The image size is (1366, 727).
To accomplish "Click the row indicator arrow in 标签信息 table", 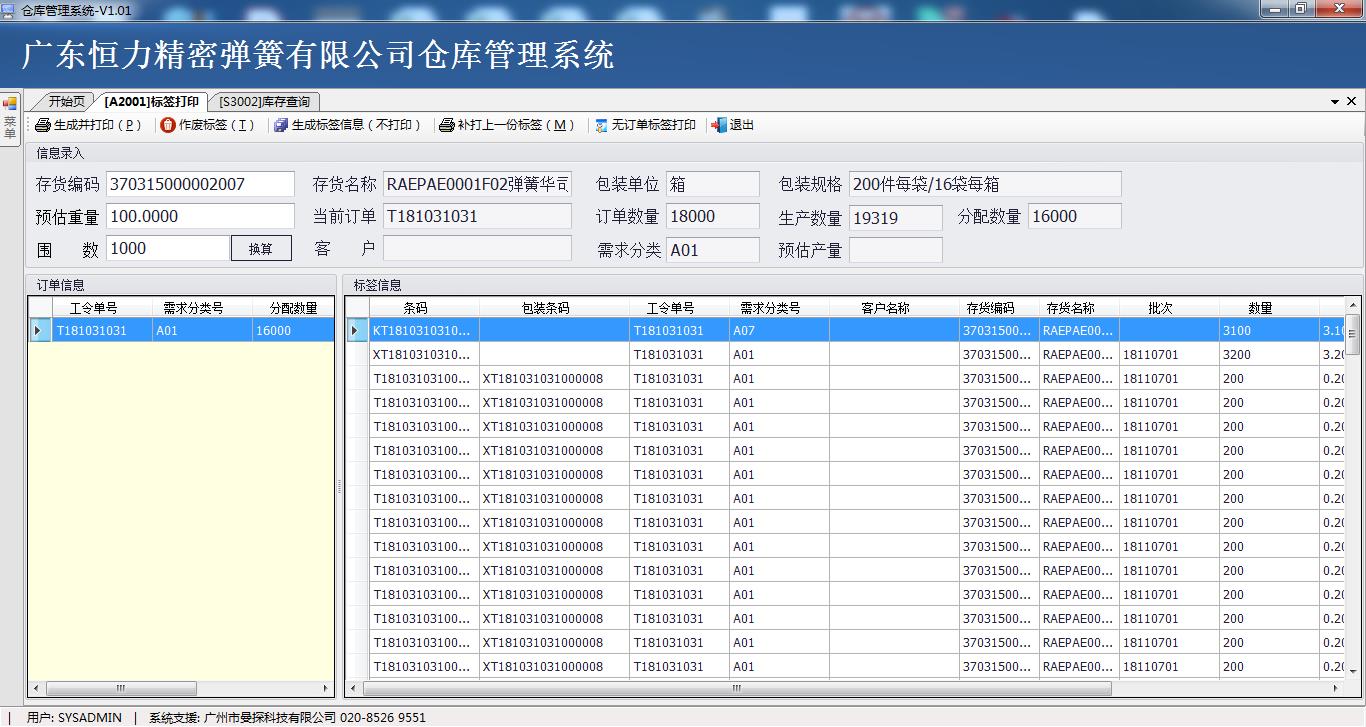I will click(358, 330).
